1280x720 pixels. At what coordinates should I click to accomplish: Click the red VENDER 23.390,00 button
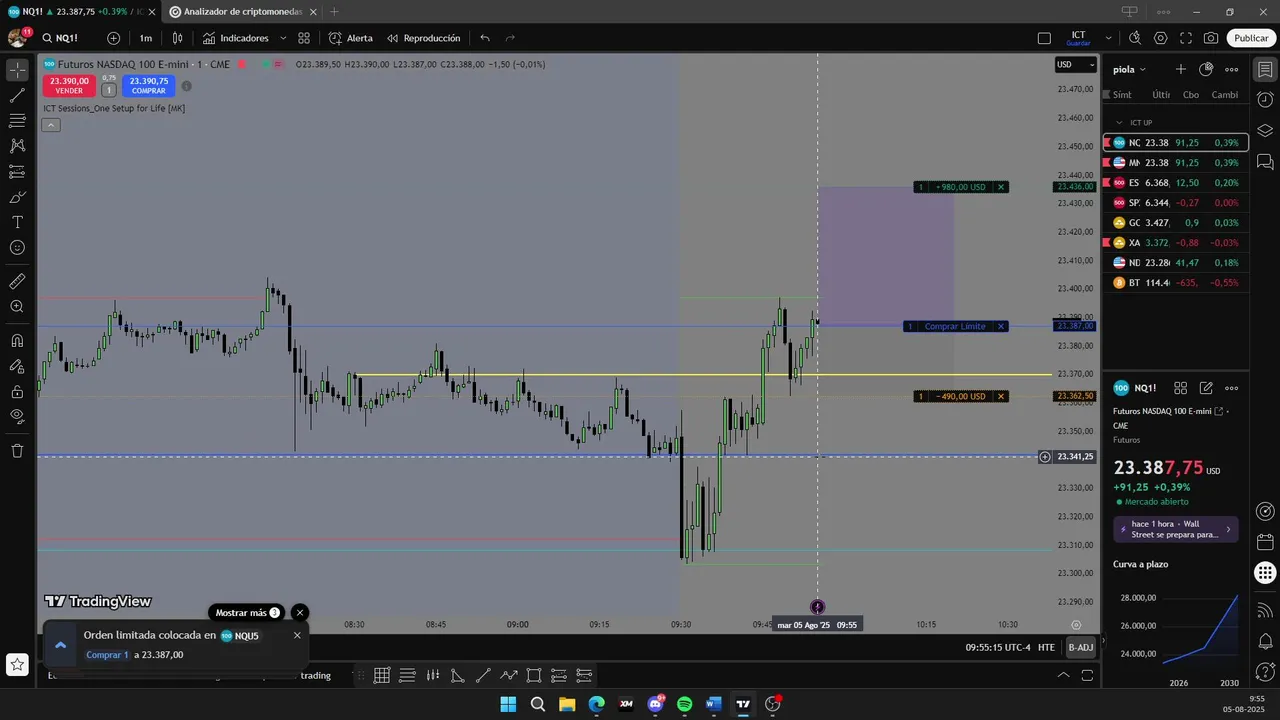tap(69, 86)
